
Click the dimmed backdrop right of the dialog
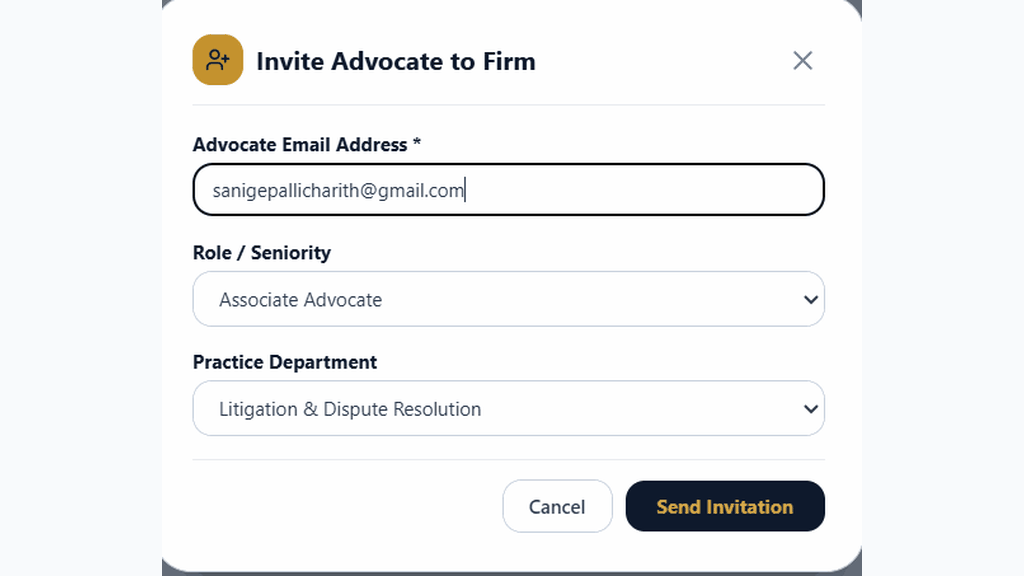[x=943, y=288]
